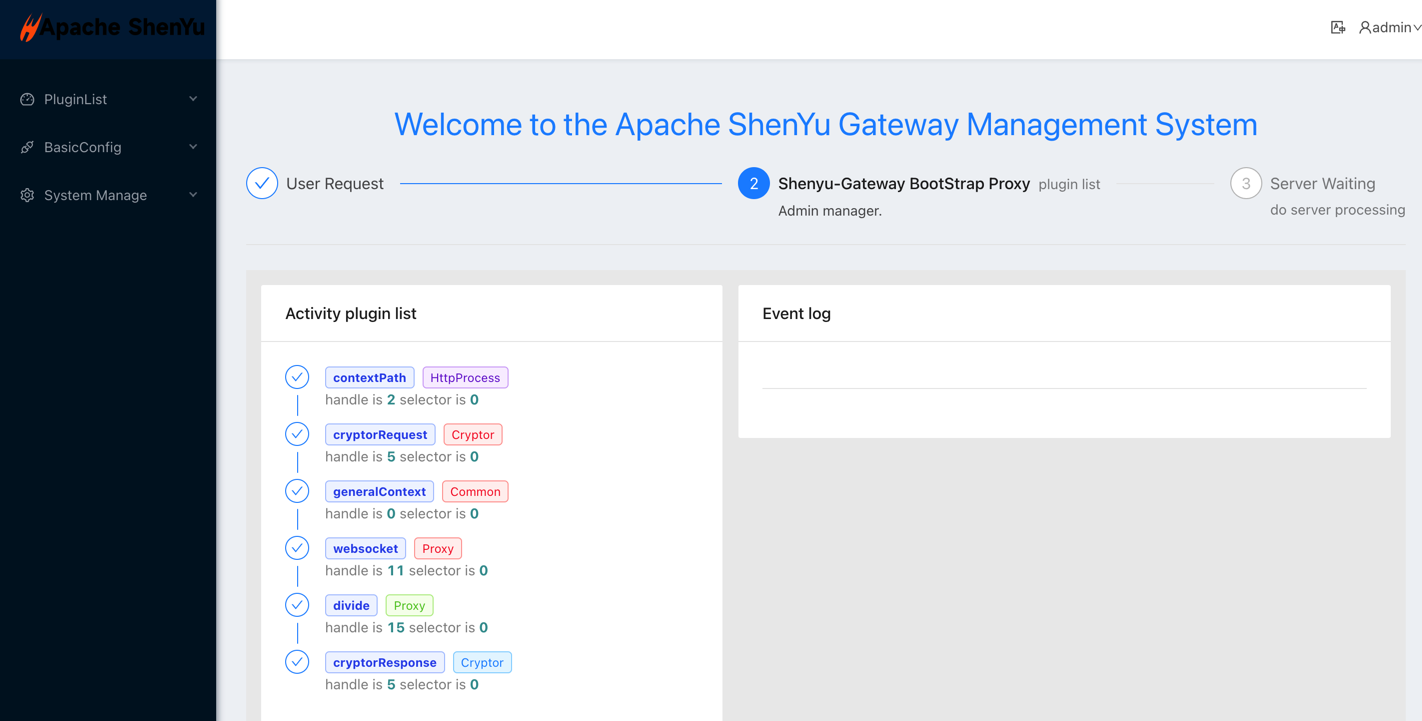Click step 2 circle for BootStrap Proxy
The width and height of the screenshot is (1422, 721).
pyautogui.click(x=754, y=183)
